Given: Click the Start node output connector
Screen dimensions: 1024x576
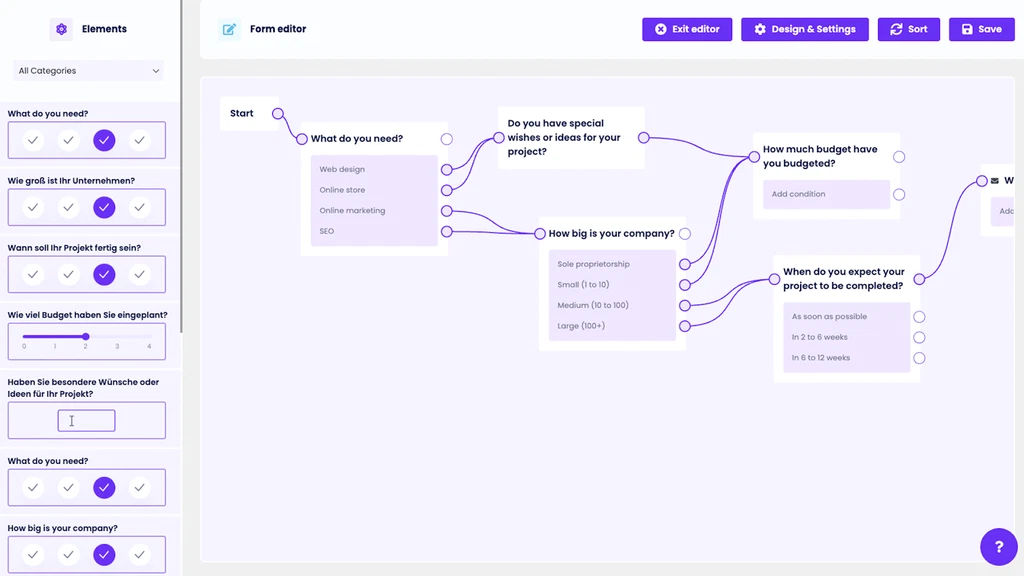Looking at the screenshot, I should (278, 114).
